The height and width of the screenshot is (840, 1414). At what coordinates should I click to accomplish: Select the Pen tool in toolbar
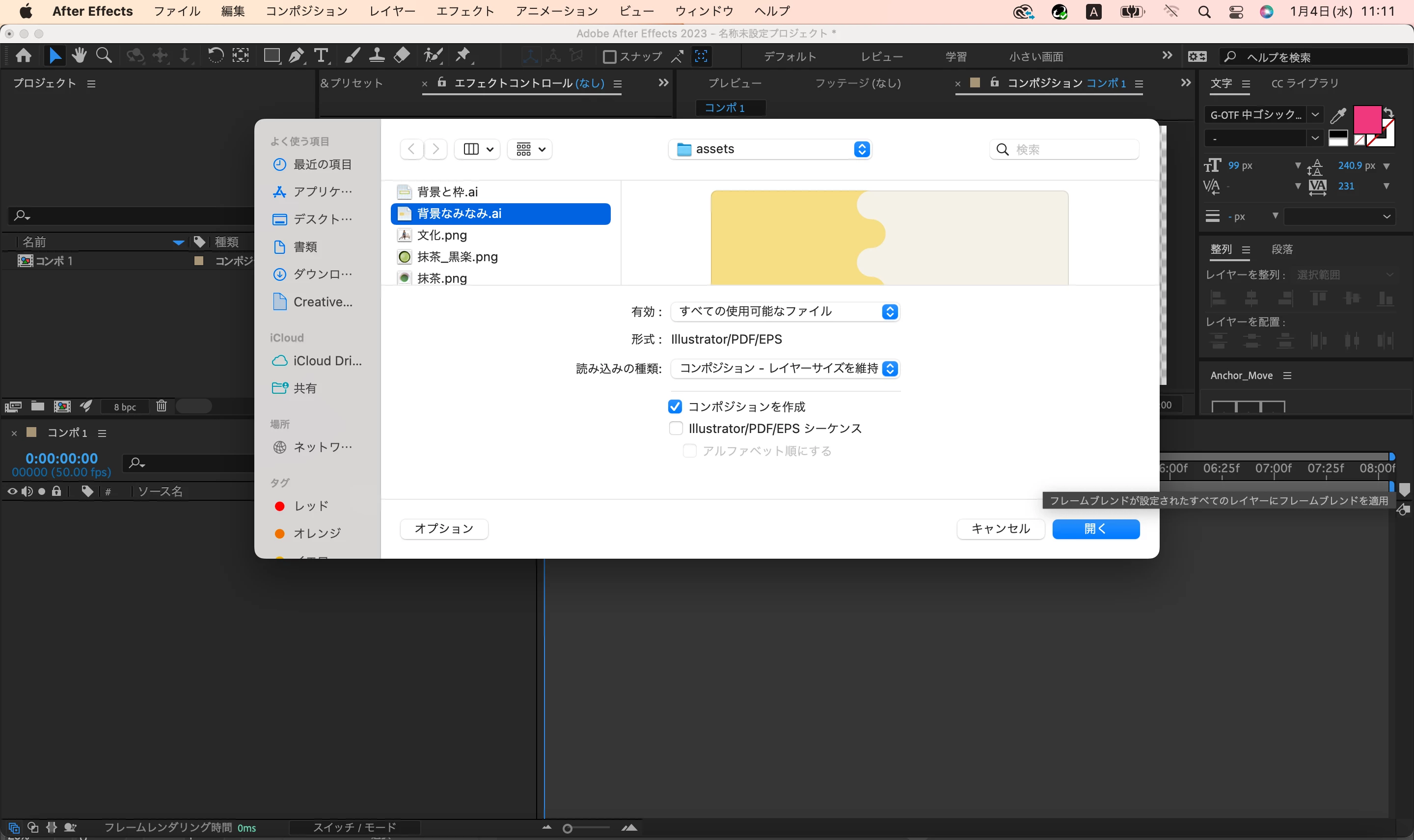[296, 55]
